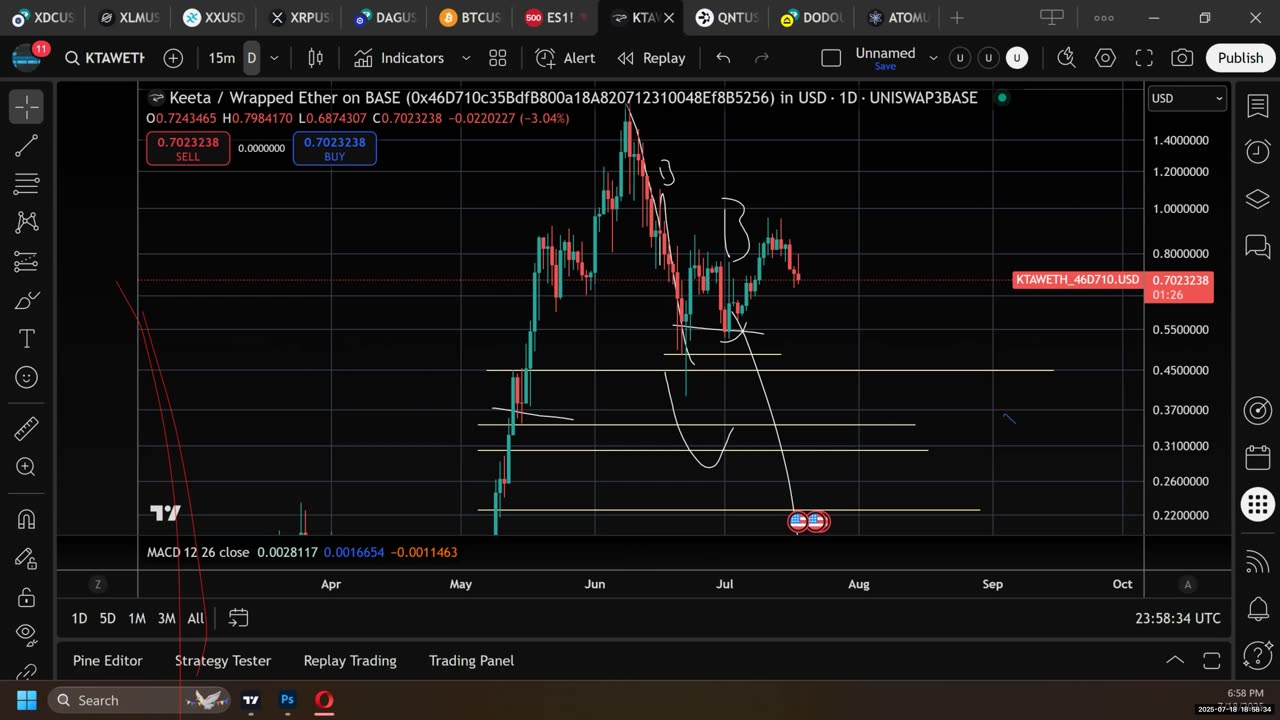The image size is (1280, 720).
Task: Add symbol to compare with plus button
Action: pos(173,58)
